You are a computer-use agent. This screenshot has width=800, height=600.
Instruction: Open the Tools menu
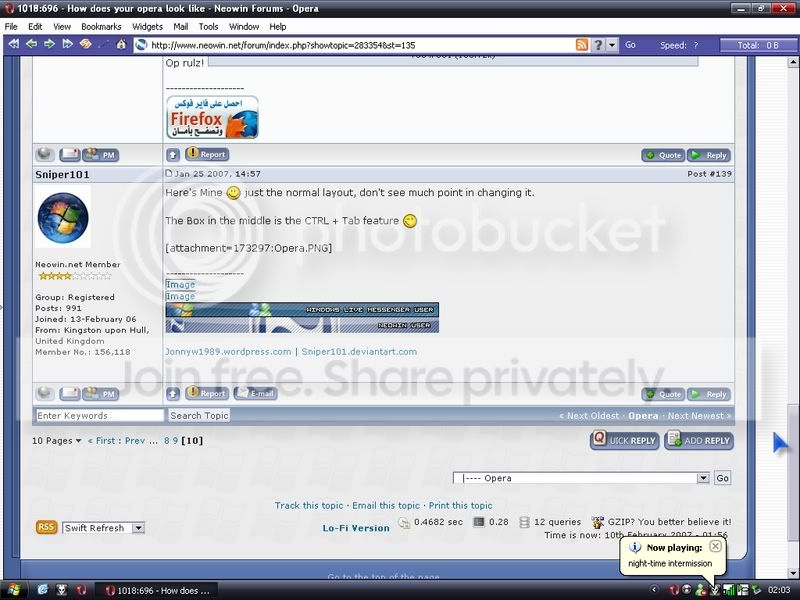pos(207,27)
